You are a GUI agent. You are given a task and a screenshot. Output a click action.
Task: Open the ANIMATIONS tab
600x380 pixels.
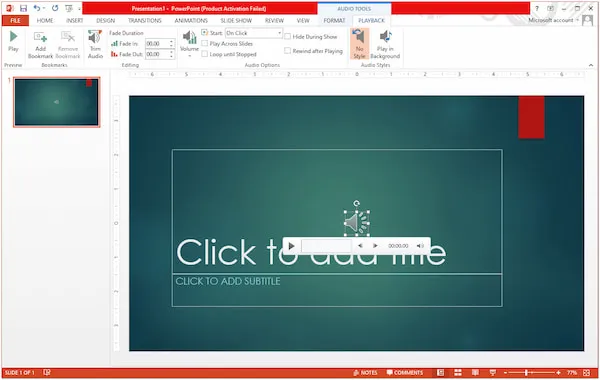click(x=191, y=21)
